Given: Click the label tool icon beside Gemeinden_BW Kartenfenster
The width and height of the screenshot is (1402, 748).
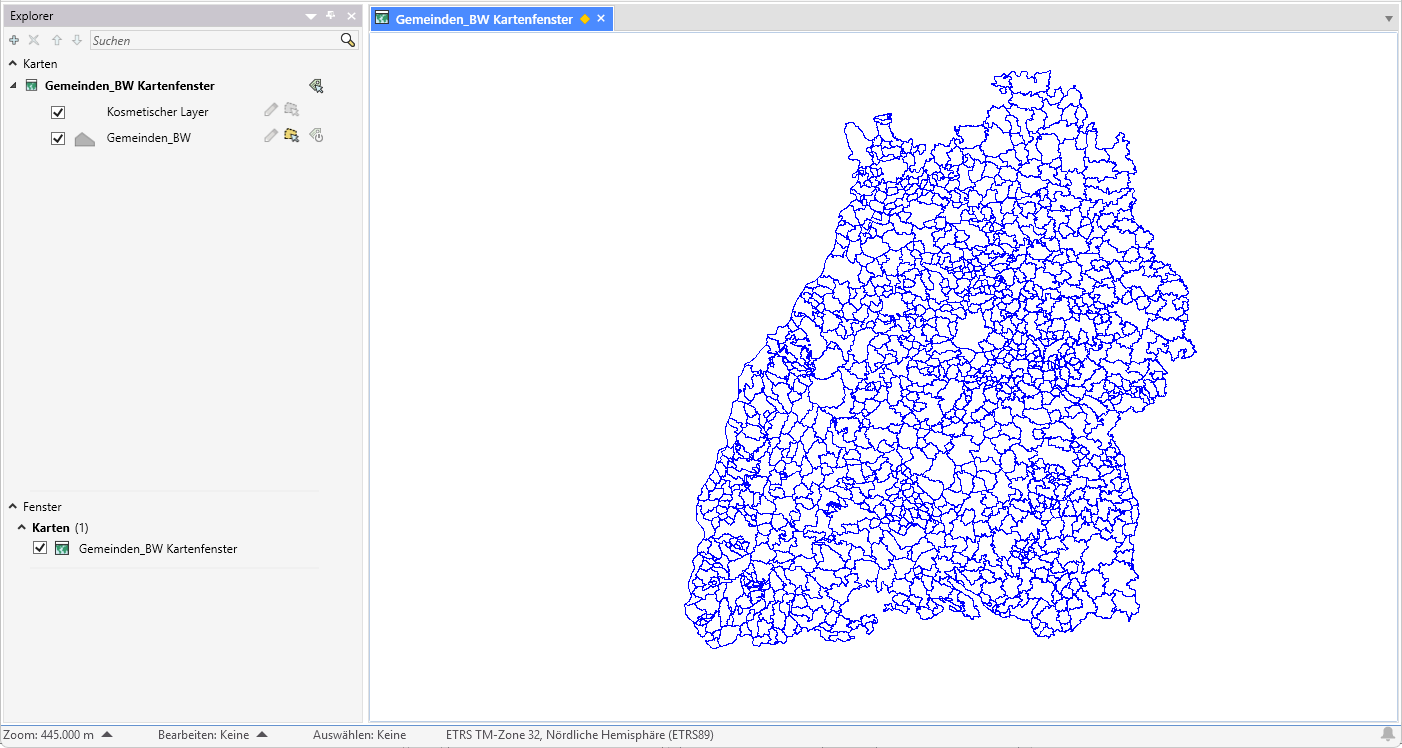Looking at the screenshot, I should pos(316,86).
